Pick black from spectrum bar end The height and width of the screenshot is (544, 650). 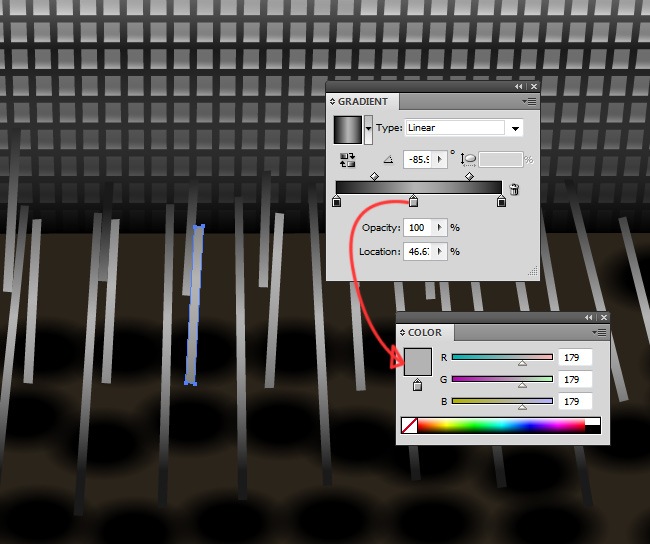pos(592,430)
